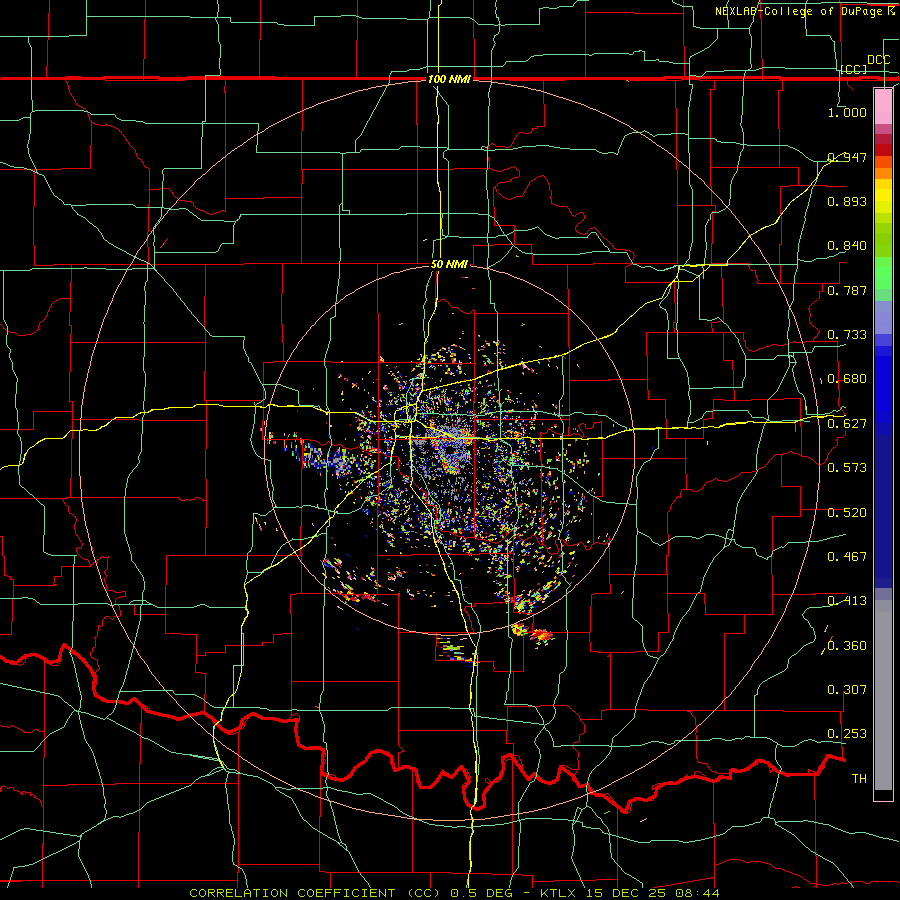Click the 0.307 legend value
900x900 pixels.
(847, 690)
